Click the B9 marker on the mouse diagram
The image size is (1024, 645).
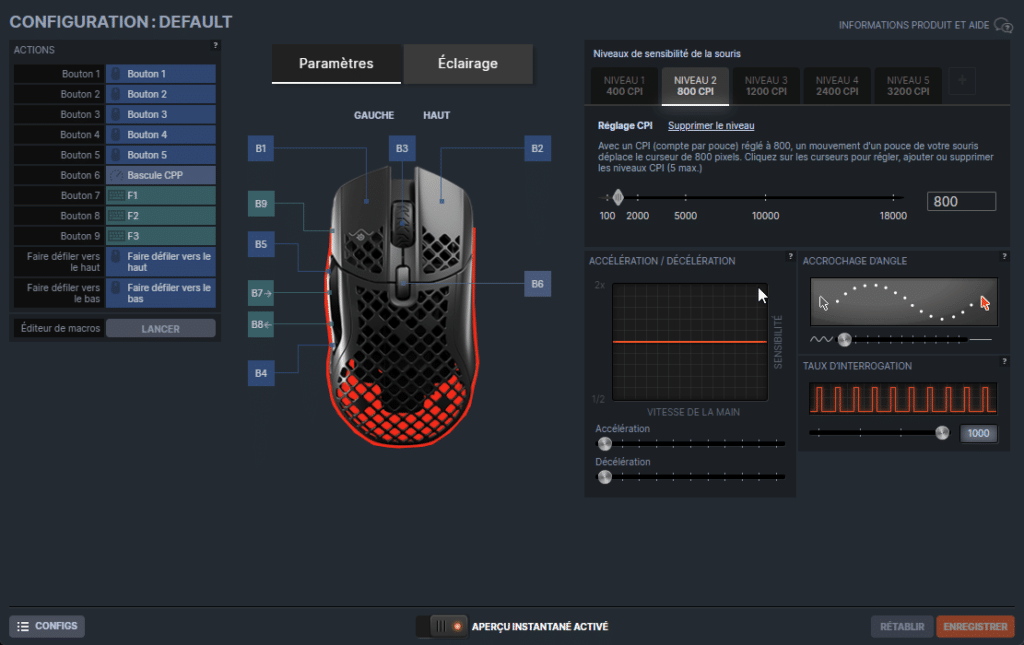pos(260,203)
